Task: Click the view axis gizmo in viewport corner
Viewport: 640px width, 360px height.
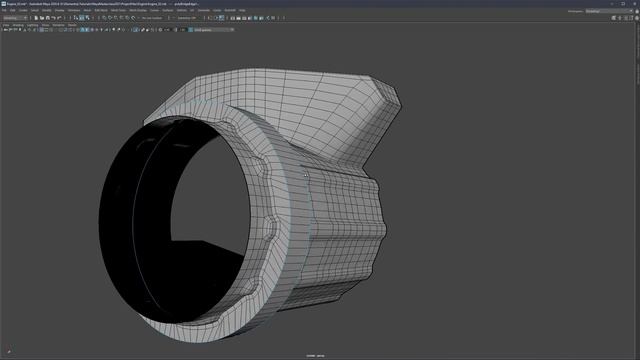Action: click(x=9, y=350)
